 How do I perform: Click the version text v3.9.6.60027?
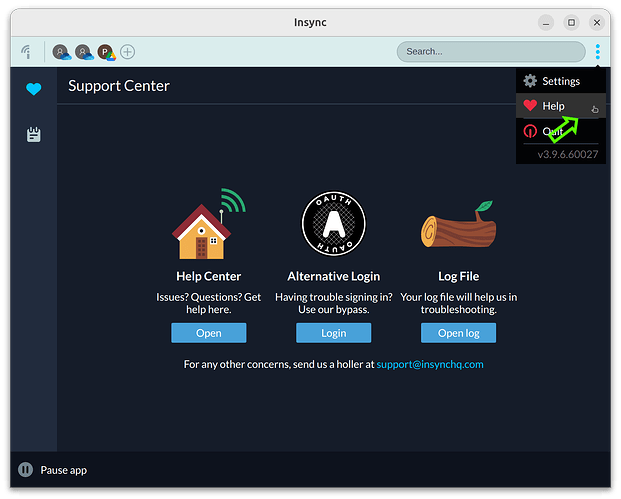(x=568, y=154)
